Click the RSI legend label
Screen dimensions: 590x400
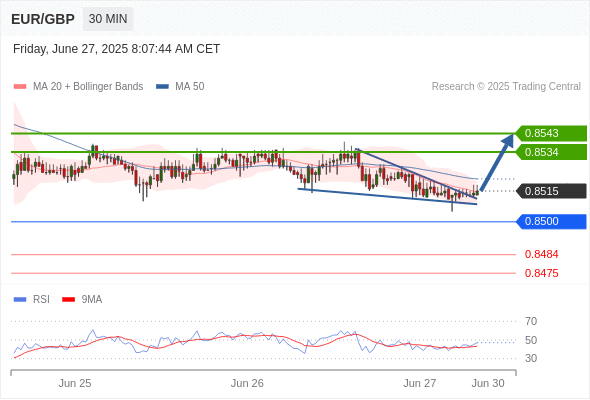point(41,300)
